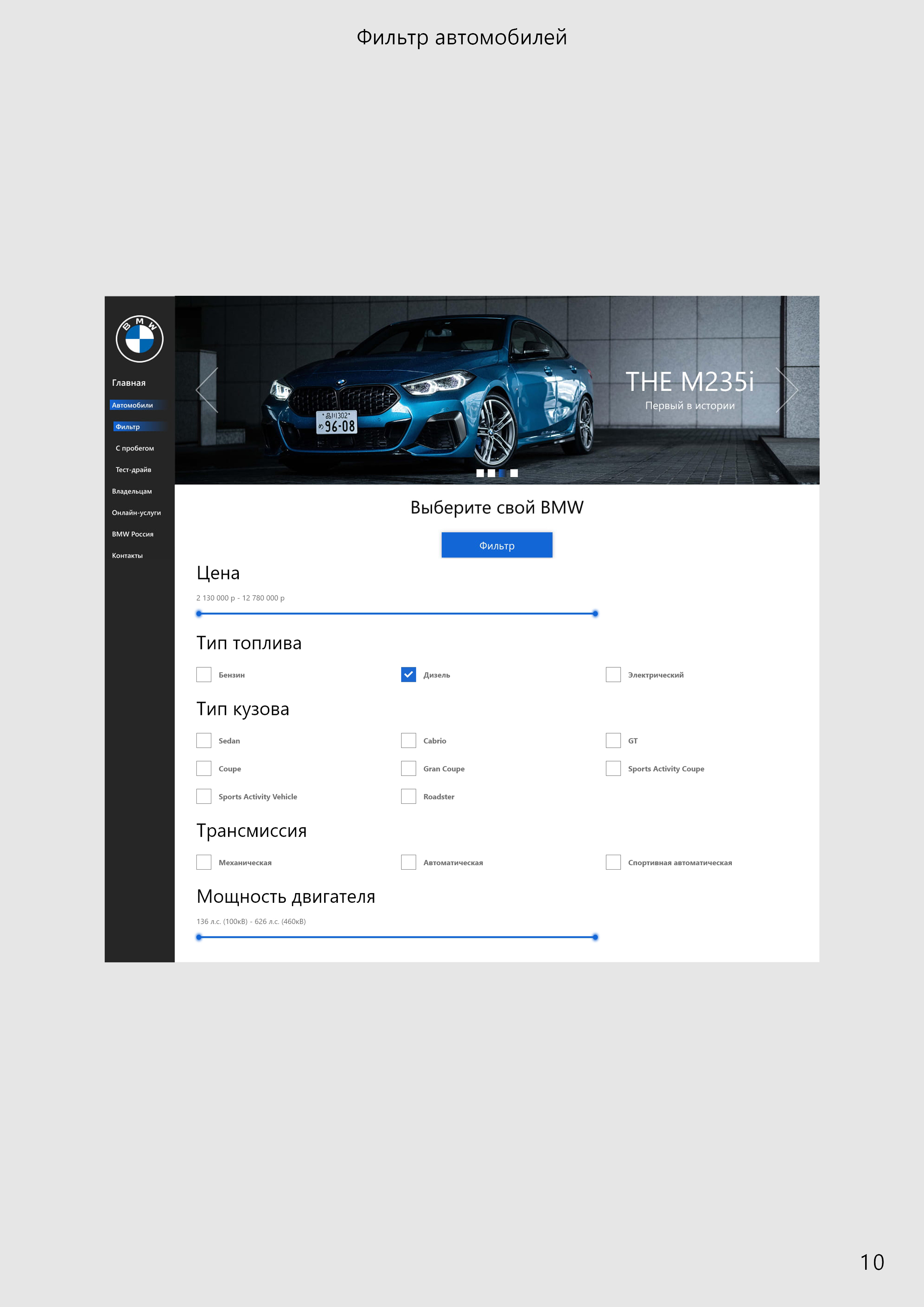The height and width of the screenshot is (1307, 924).
Task: Open the С пробегом sidebar item
Action: tap(135, 448)
